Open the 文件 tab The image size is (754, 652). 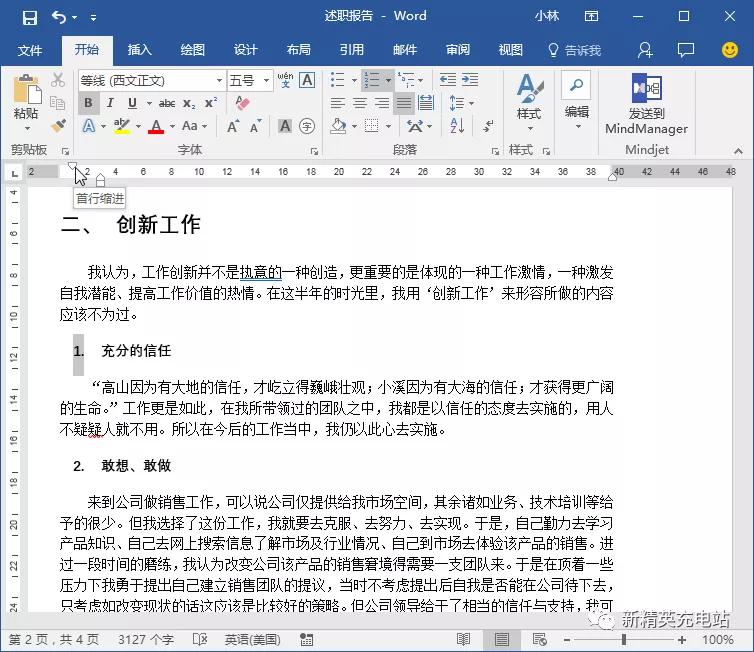point(30,50)
